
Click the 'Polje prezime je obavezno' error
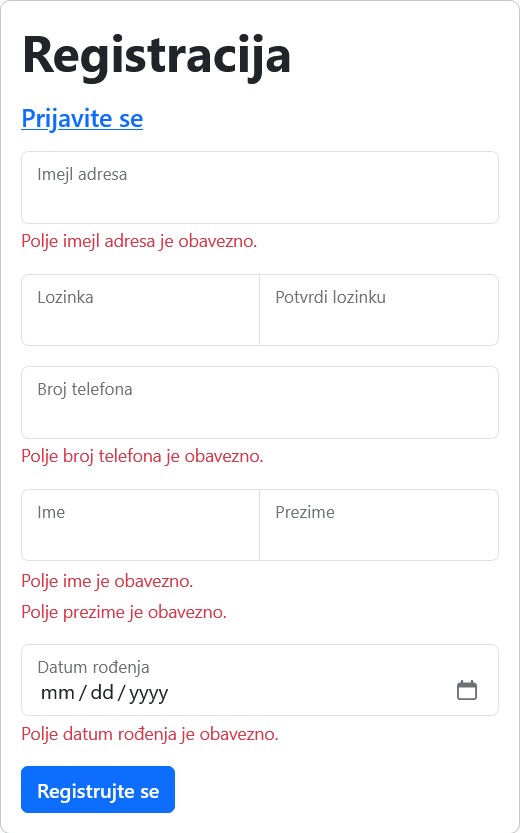pos(124,612)
